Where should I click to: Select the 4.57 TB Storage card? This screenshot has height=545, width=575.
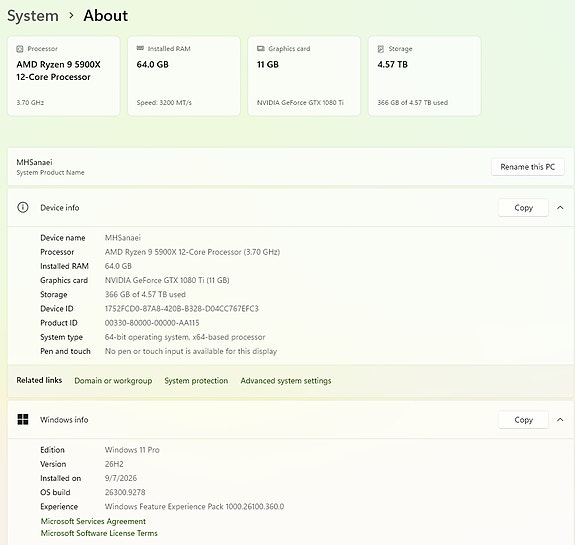pyautogui.click(x=424, y=76)
